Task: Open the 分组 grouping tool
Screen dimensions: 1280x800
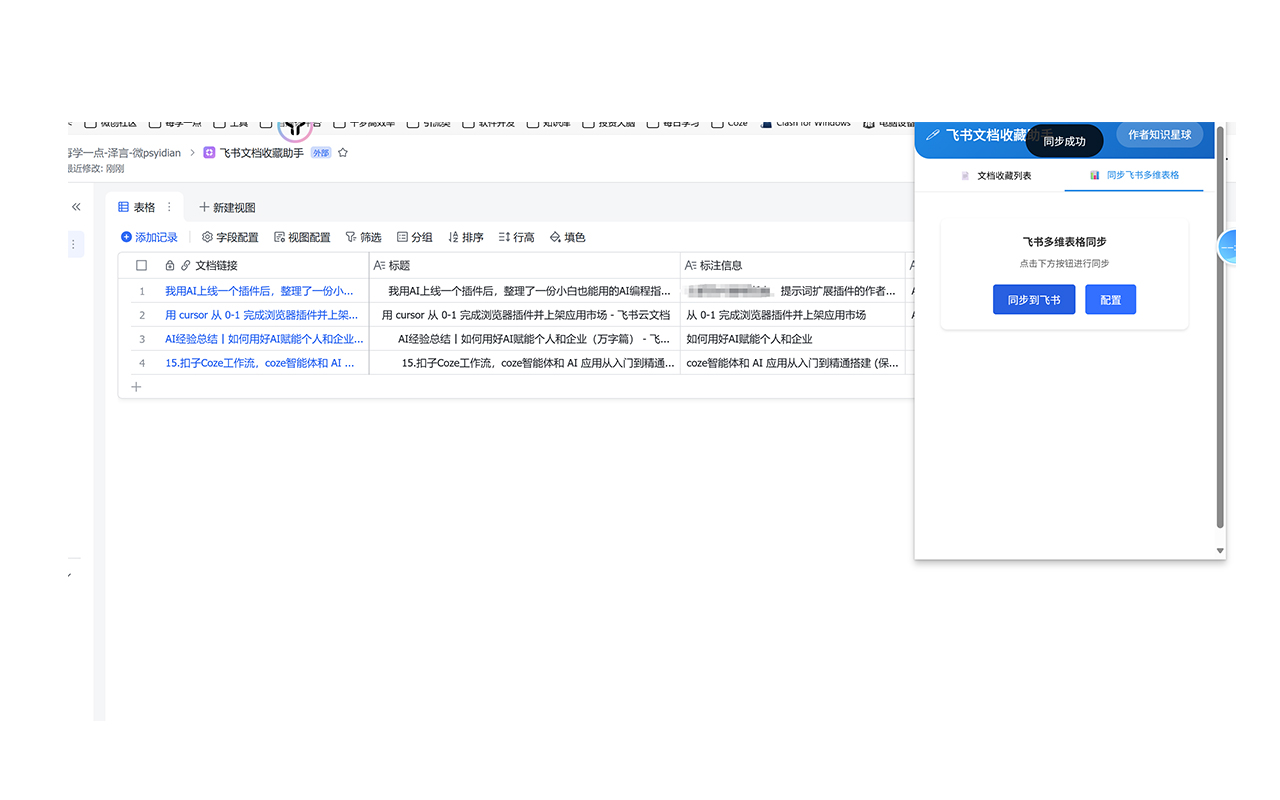Action: click(x=415, y=237)
